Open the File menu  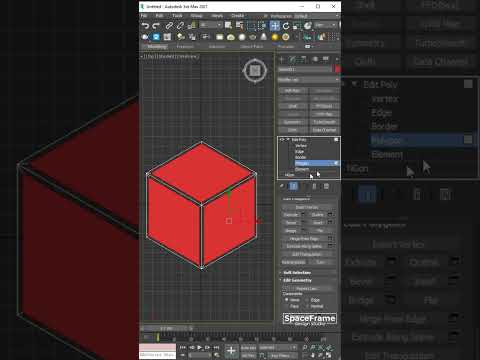(x=144, y=16)
